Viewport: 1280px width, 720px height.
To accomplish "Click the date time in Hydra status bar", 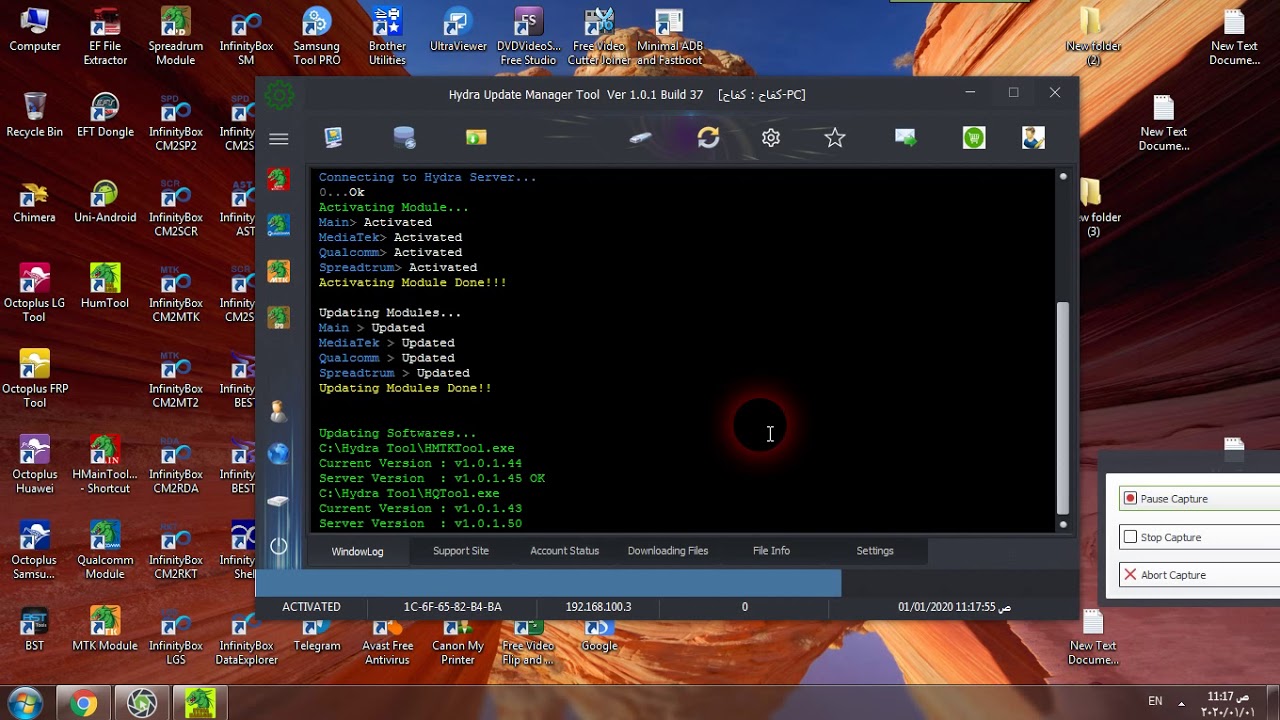I will [x=954, y=607].
